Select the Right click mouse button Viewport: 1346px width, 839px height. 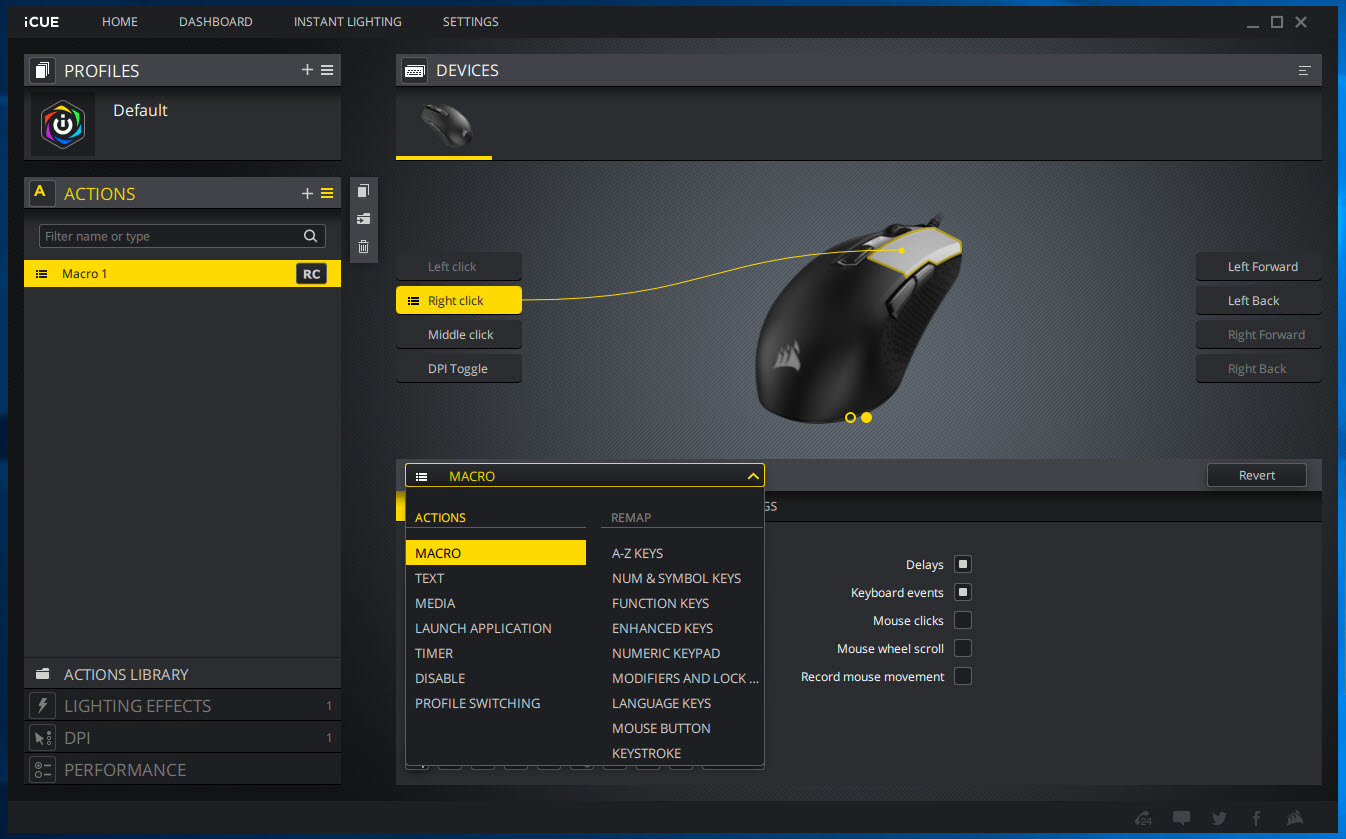coord(459,300)
